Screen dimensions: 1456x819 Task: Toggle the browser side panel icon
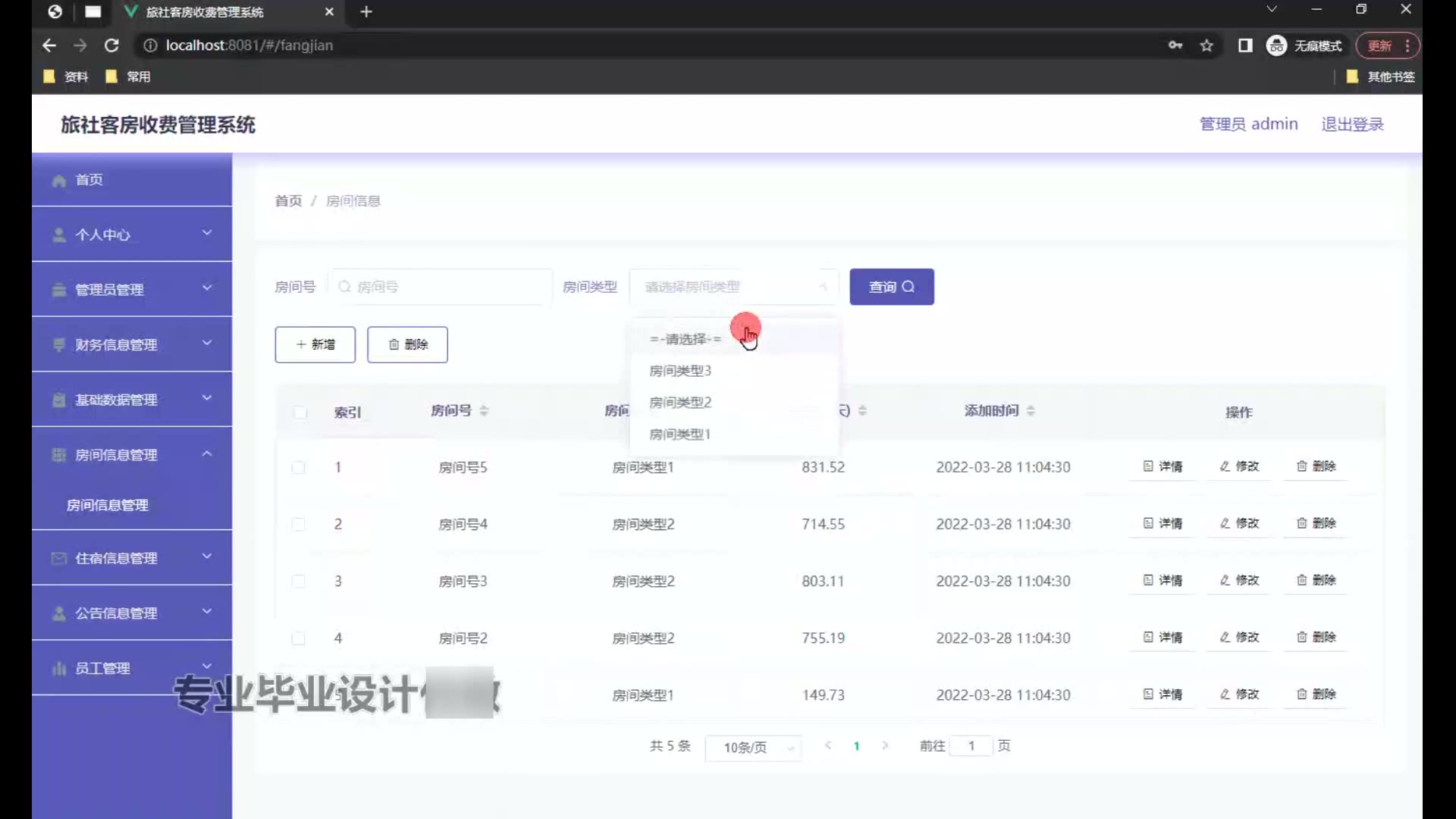pos(1245,45)
